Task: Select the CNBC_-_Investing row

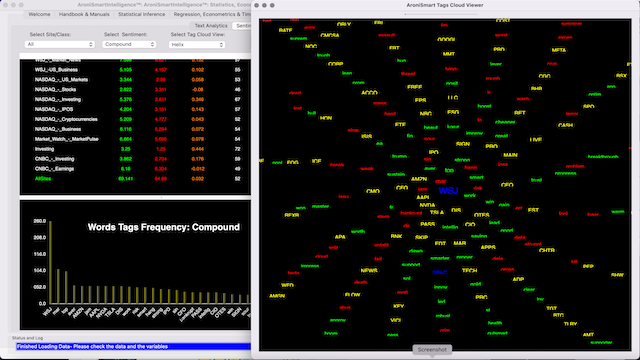Action: 135,159
